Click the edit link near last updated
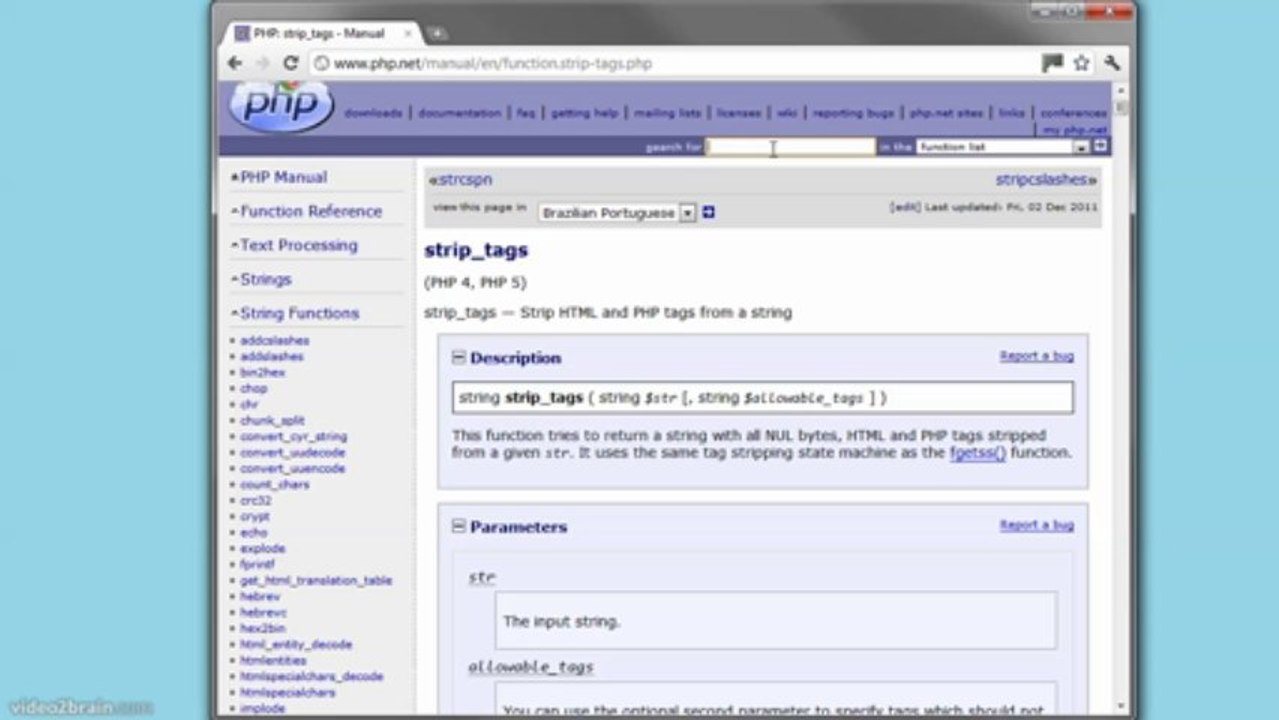The height and width of the screenshot is (720, 1279). 904,207
